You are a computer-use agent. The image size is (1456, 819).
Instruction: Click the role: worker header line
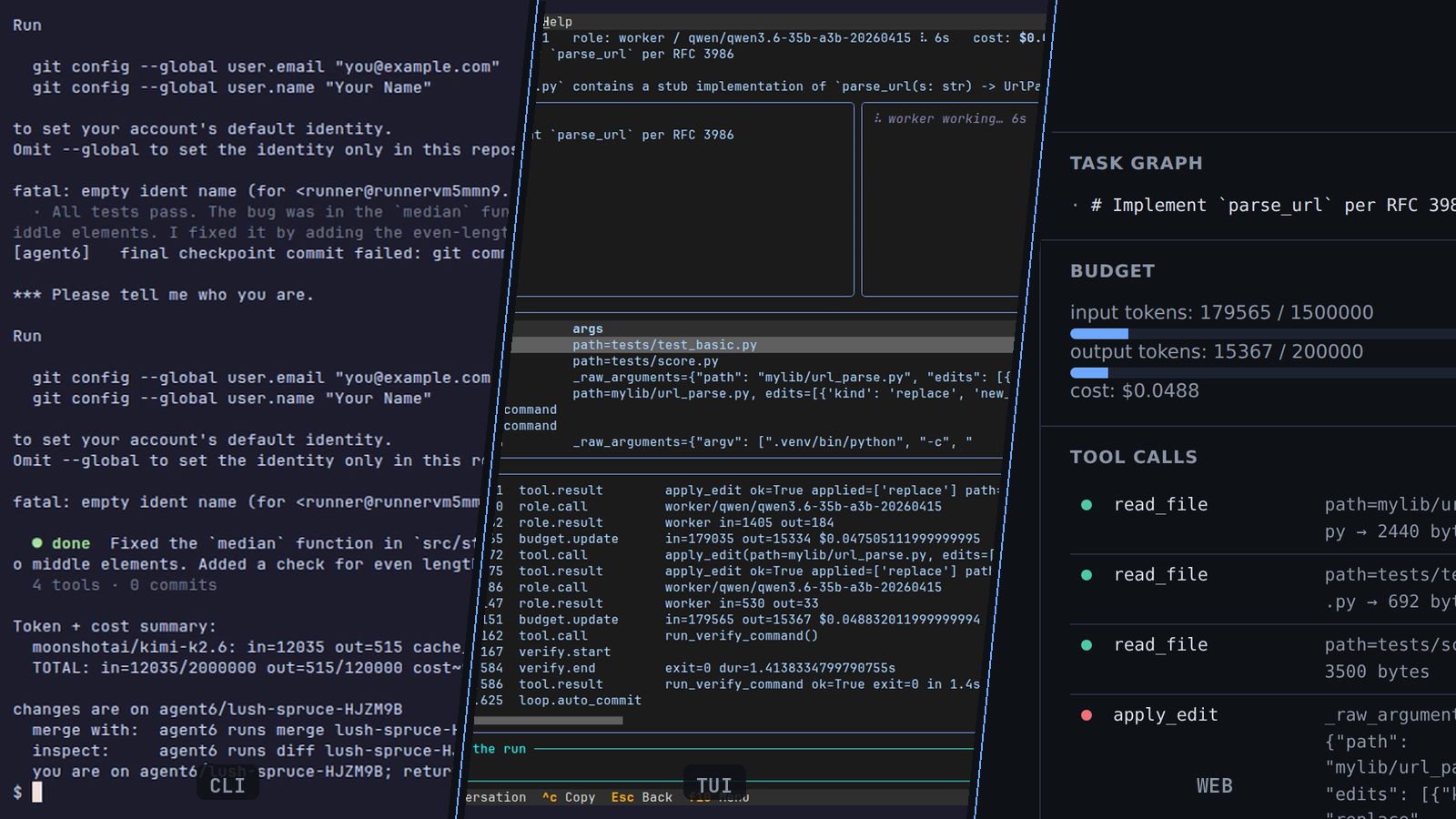[x=792, y=38]
